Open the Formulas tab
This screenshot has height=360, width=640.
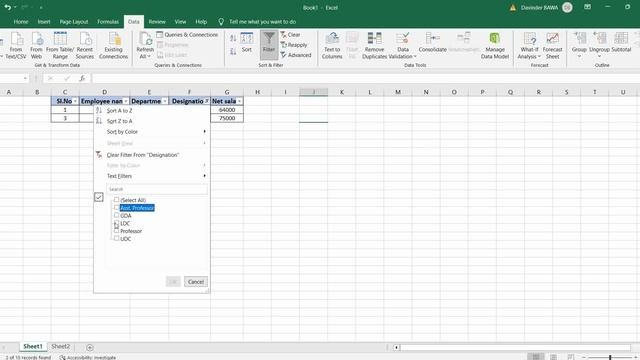[108, 22]
